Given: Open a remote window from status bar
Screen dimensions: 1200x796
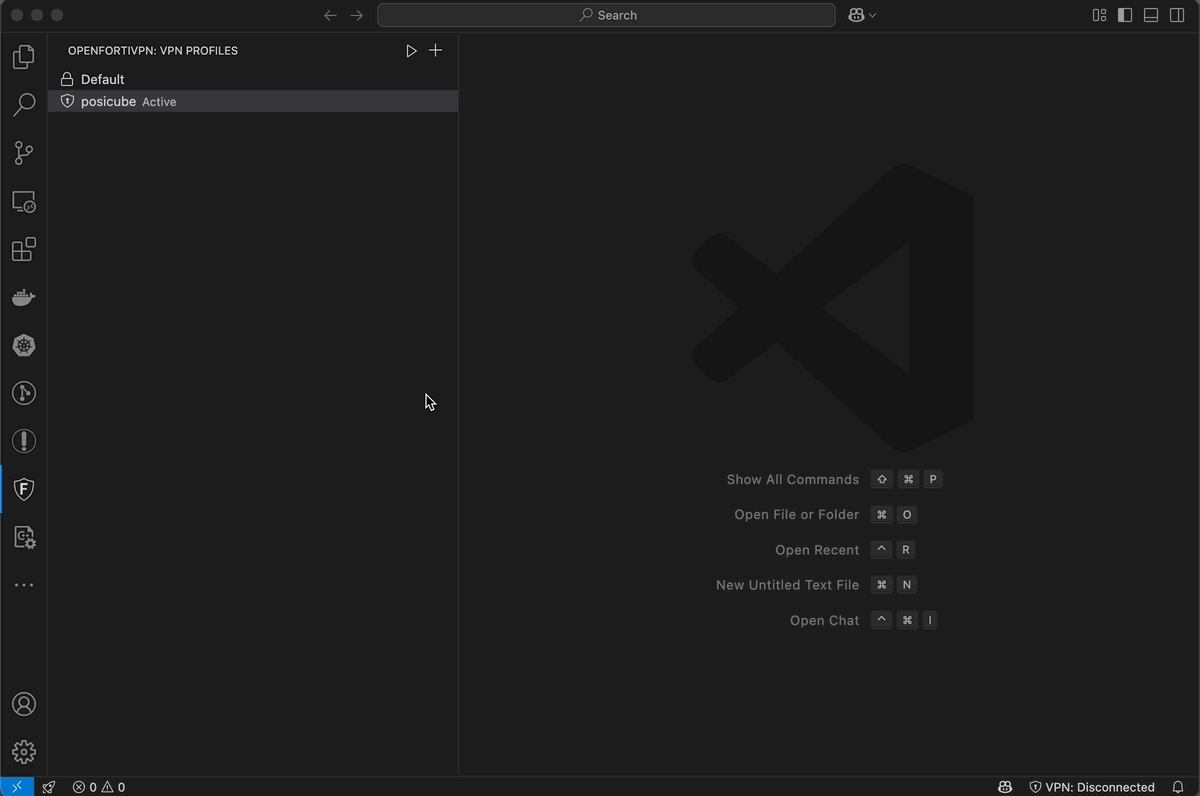Looking at the screenshot, I should pos(17,787).
